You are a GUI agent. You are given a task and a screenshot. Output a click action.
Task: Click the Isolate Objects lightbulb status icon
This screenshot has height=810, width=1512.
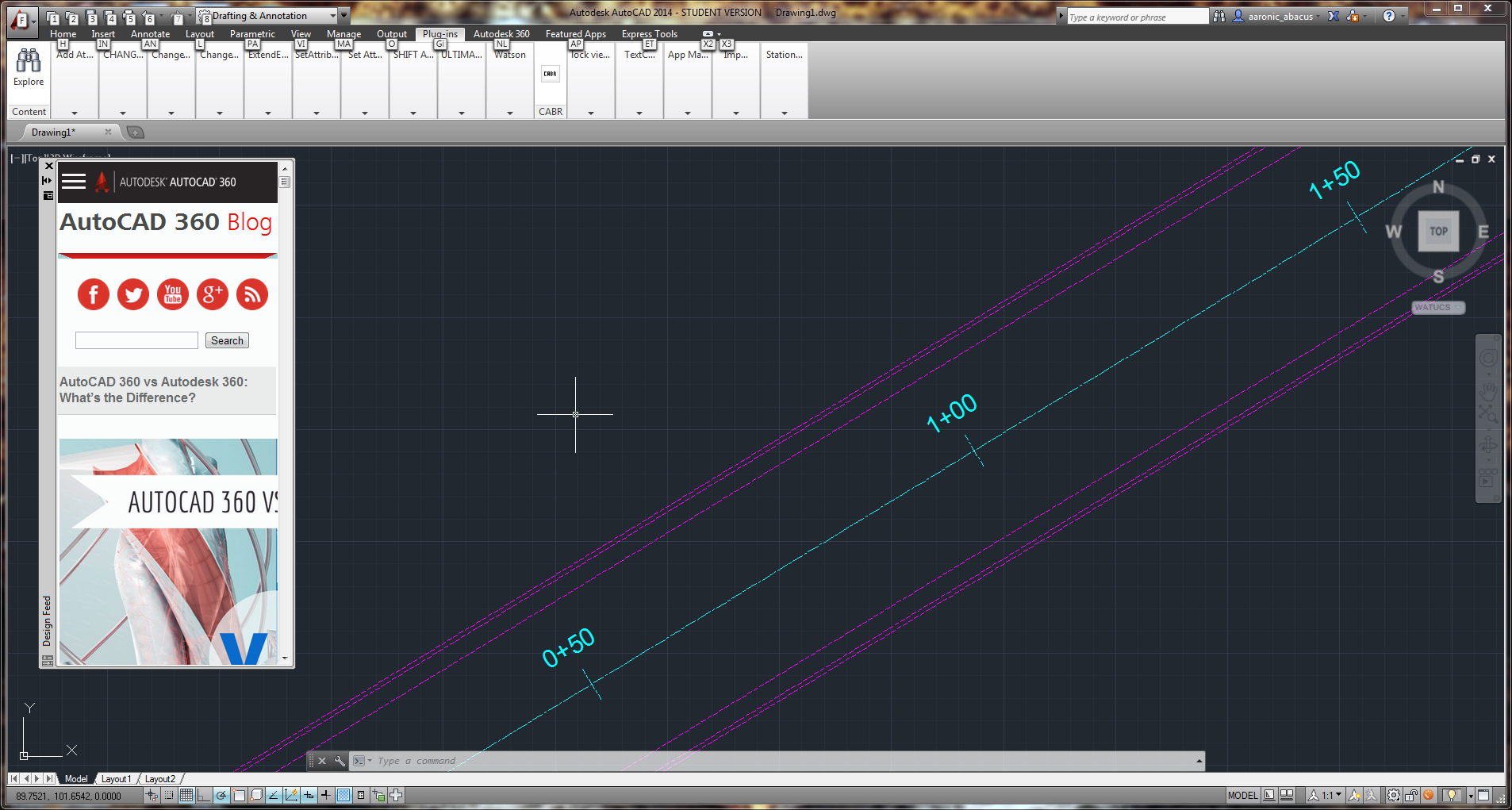(x=1451, y=795)
